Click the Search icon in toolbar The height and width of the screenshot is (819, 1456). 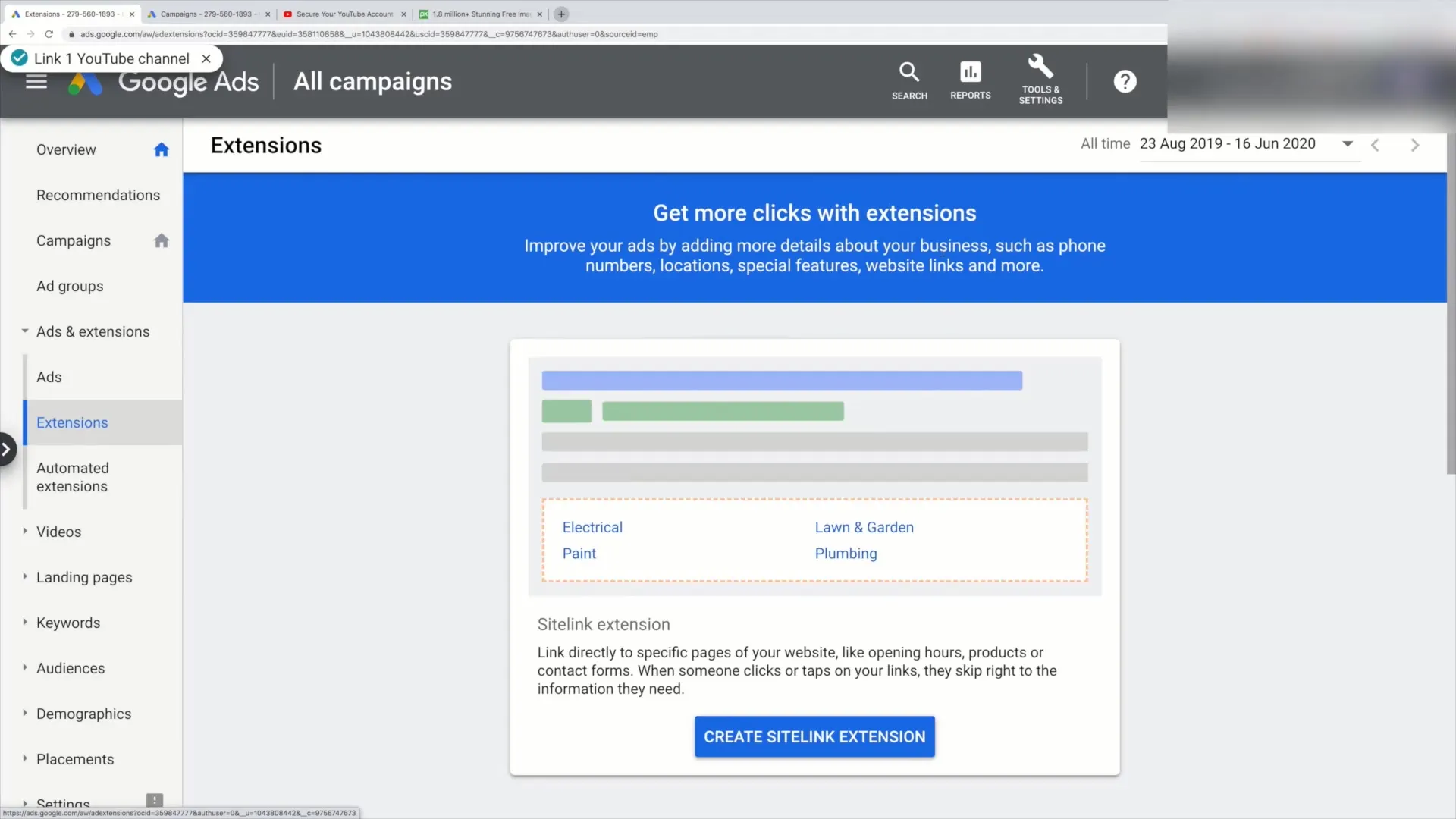909,79
